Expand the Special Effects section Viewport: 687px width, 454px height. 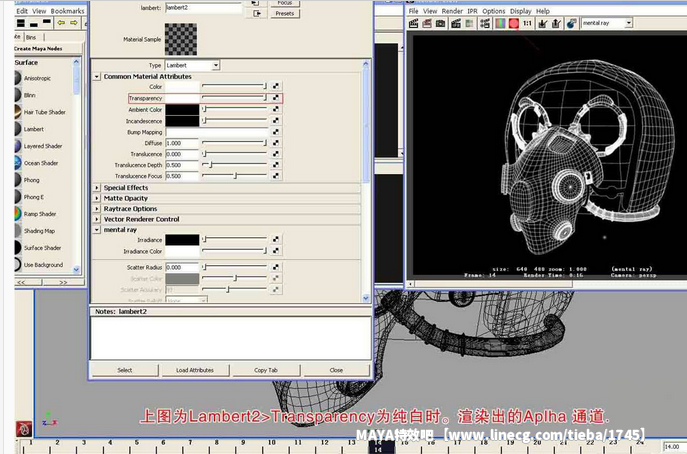(97, 188)
